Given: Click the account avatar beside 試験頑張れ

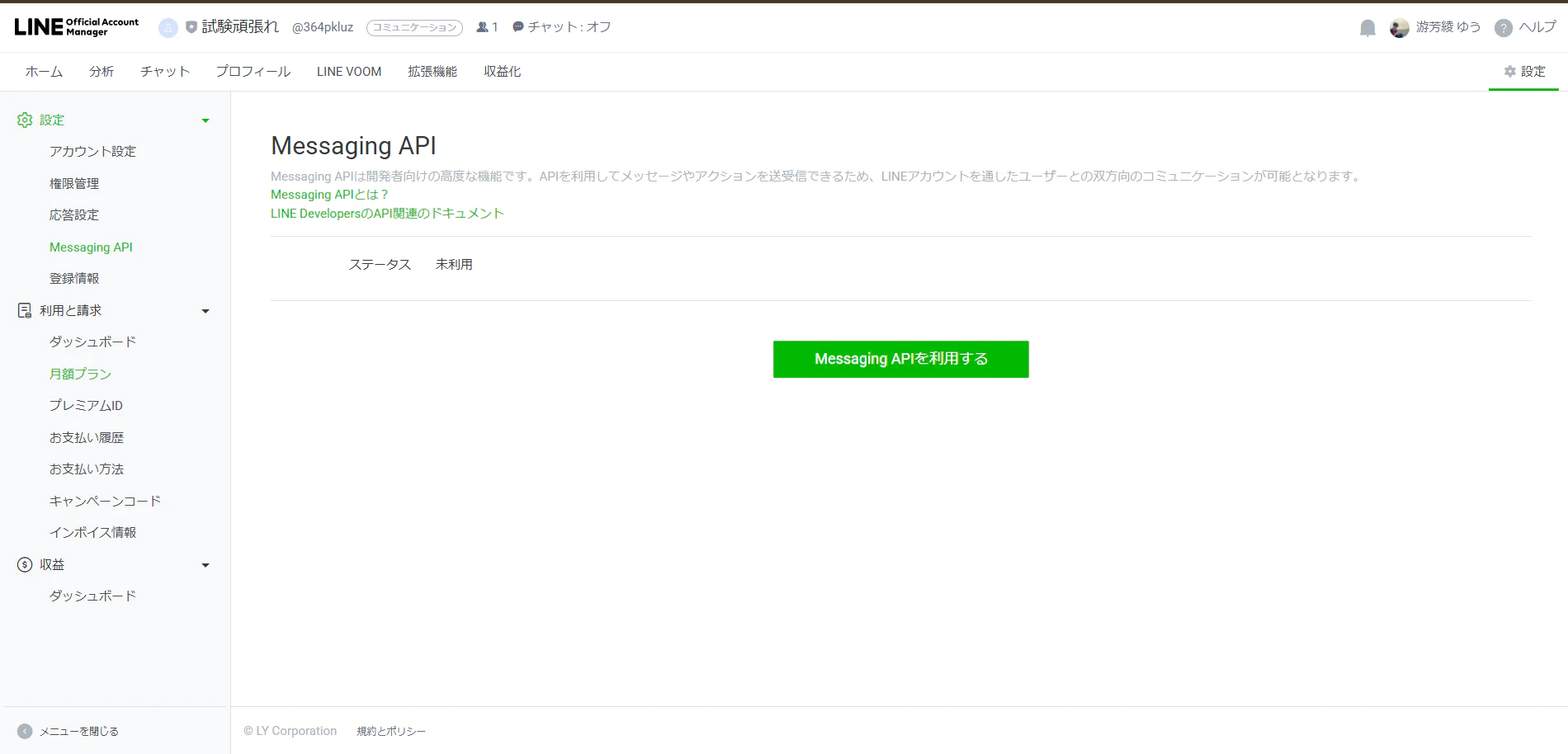Looking at the screenshot, I should (x=168, y=28).
